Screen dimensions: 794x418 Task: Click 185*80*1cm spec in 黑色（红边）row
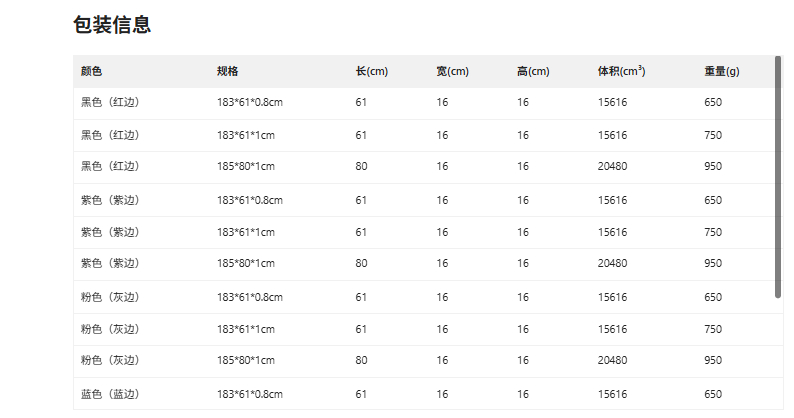[245, 166]
